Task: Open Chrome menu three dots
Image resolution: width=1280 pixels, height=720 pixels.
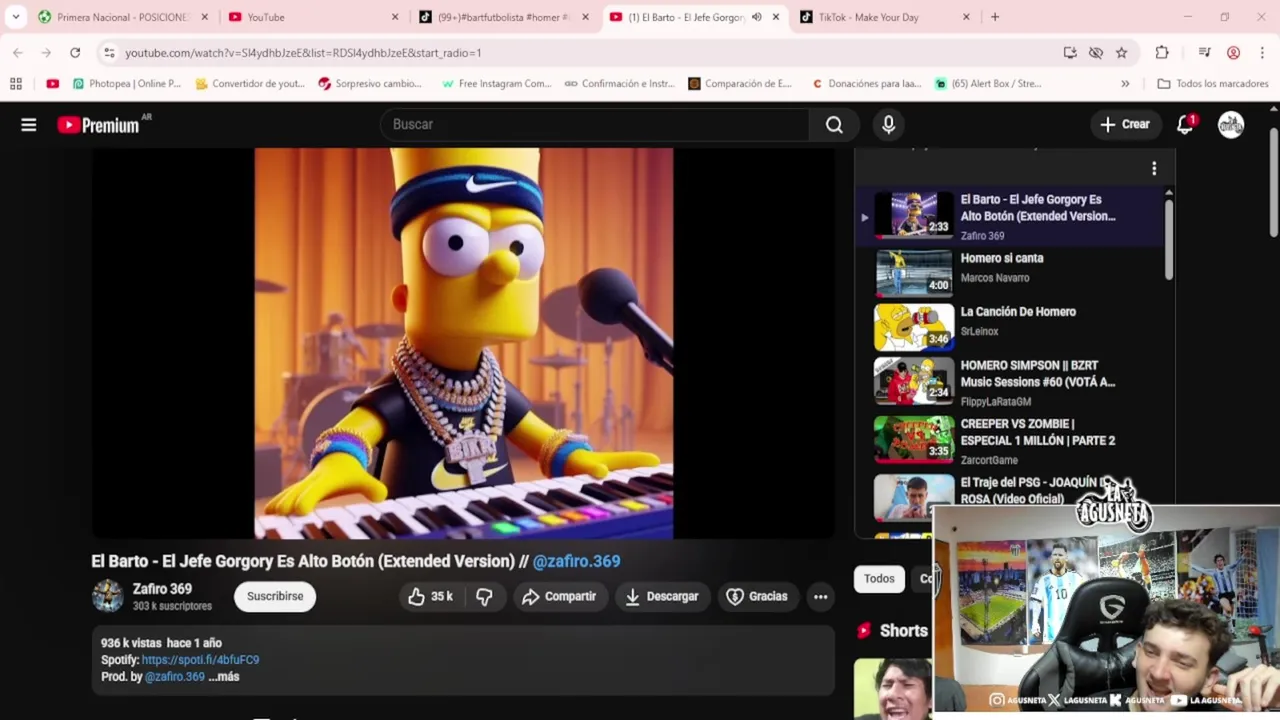Action: [1261, 52]
